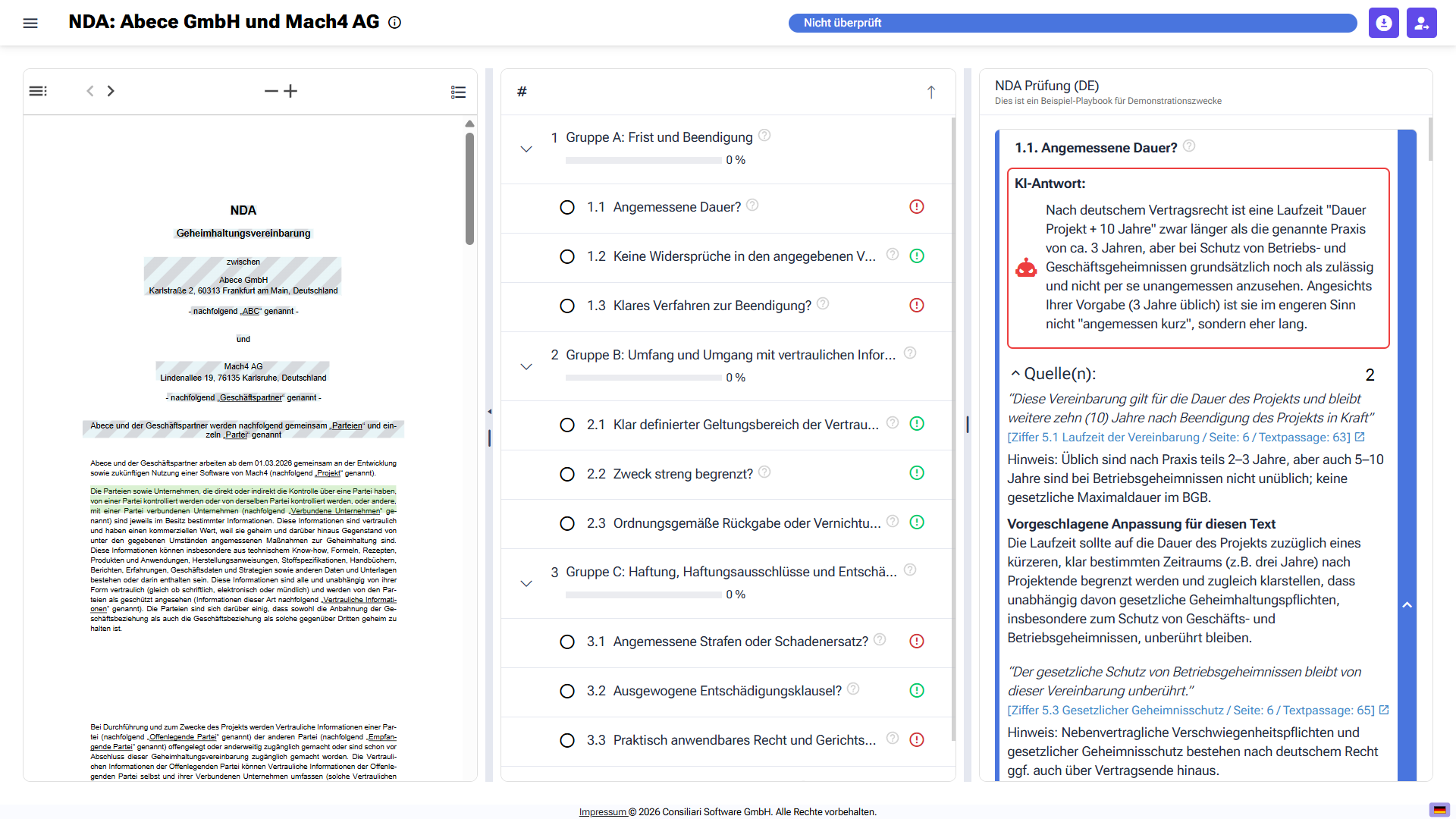Click the splitter handle before the review panel
This screenshot has height=819, width=1456.
click(968, 425)
